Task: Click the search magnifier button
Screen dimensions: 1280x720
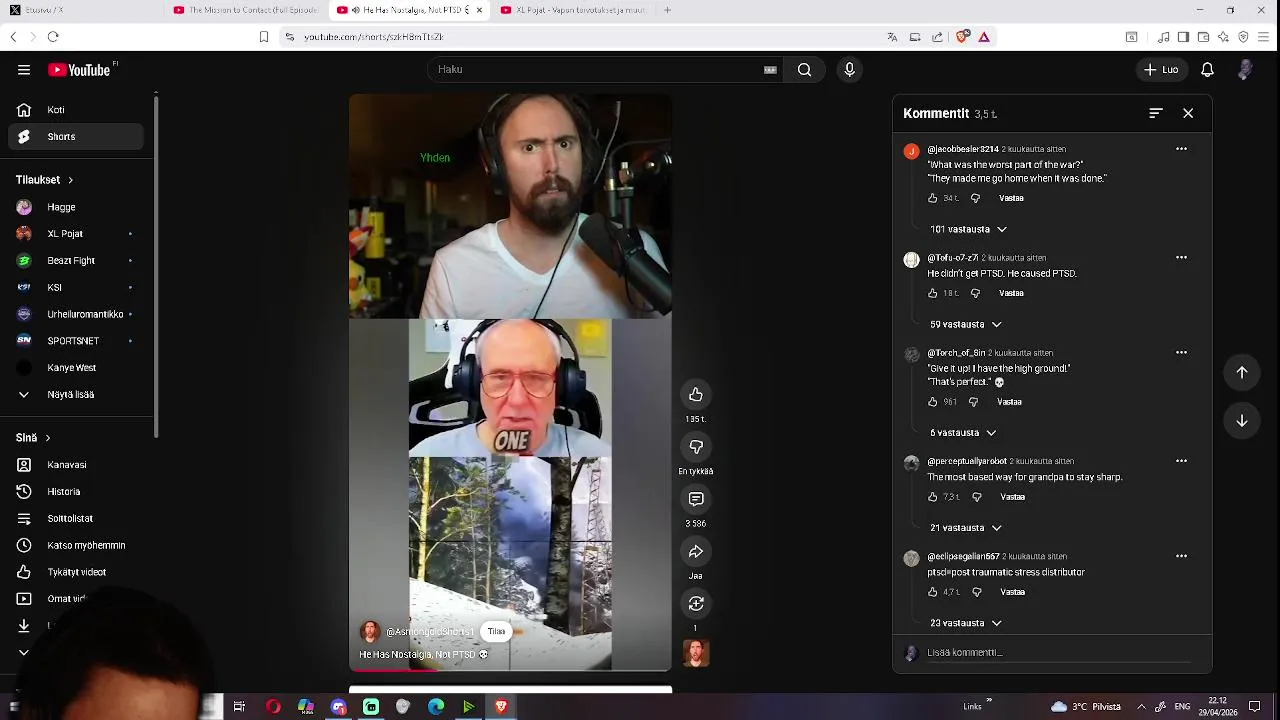Action: [x=804, y=70]
